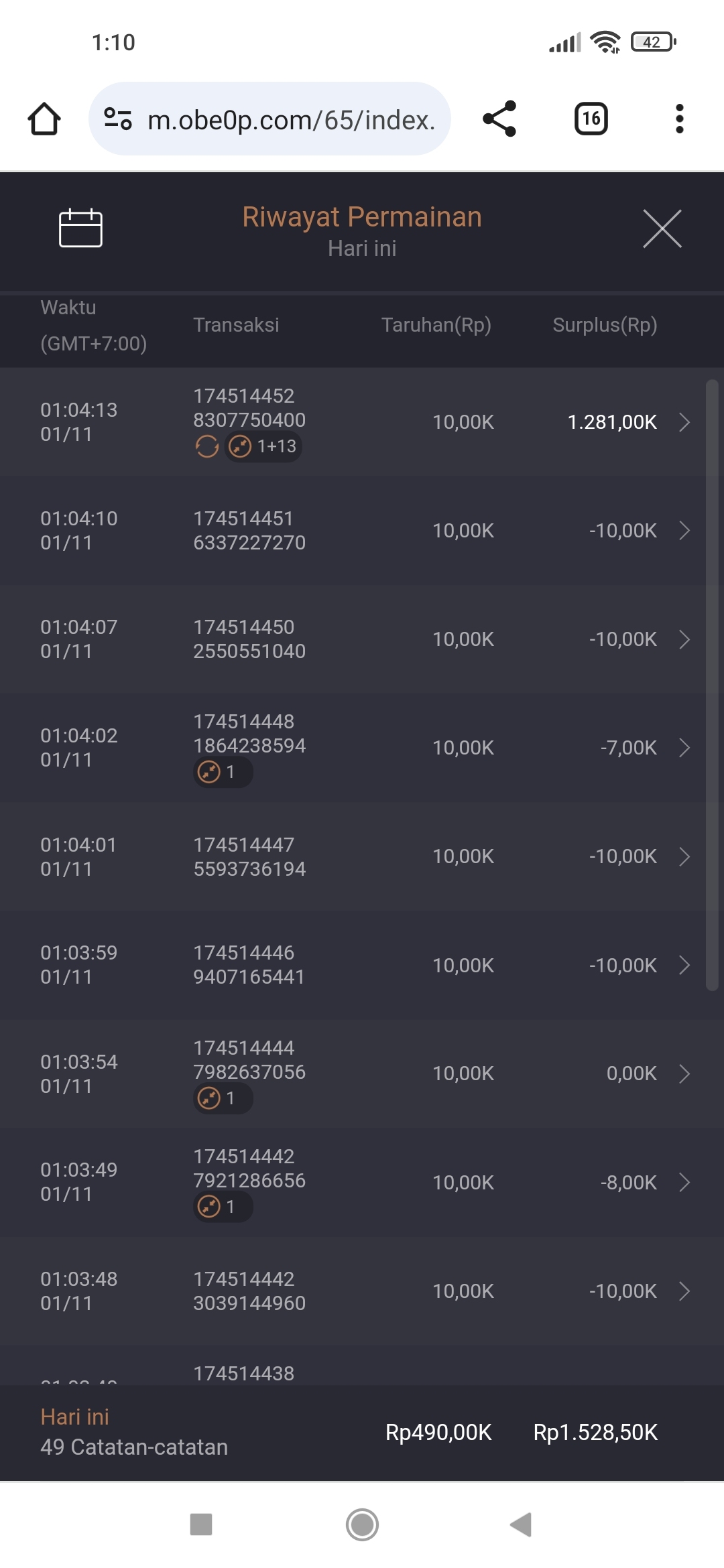This screenshot has width=724, height=1568.
Task: Tap the share icon in browser toolbar
Action: (499, 119)
